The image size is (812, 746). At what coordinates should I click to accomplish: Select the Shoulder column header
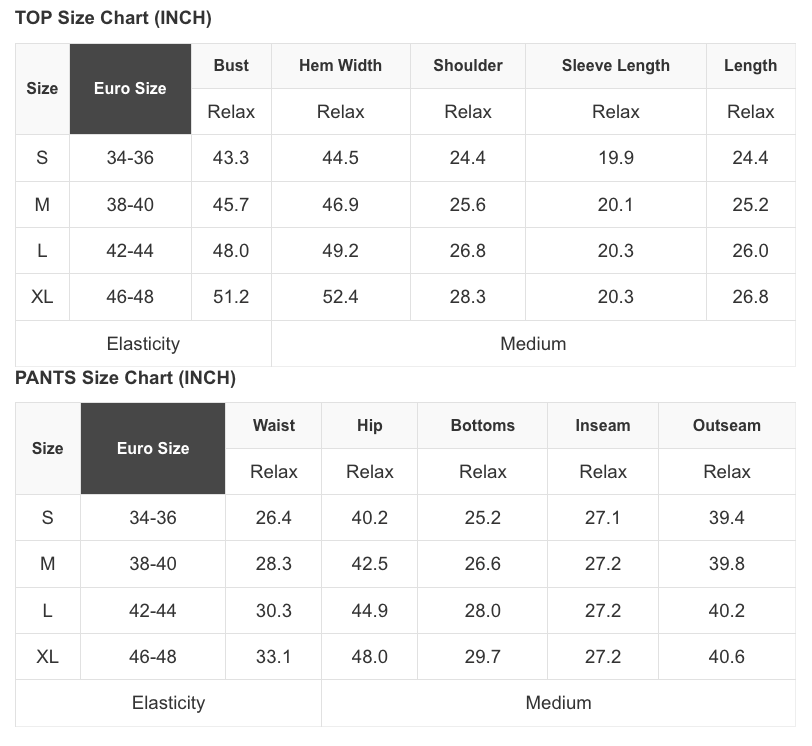pos(468,66)
